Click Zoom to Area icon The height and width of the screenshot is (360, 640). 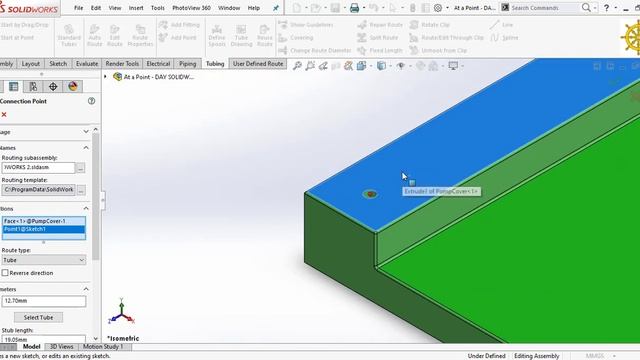coord(310,66)
